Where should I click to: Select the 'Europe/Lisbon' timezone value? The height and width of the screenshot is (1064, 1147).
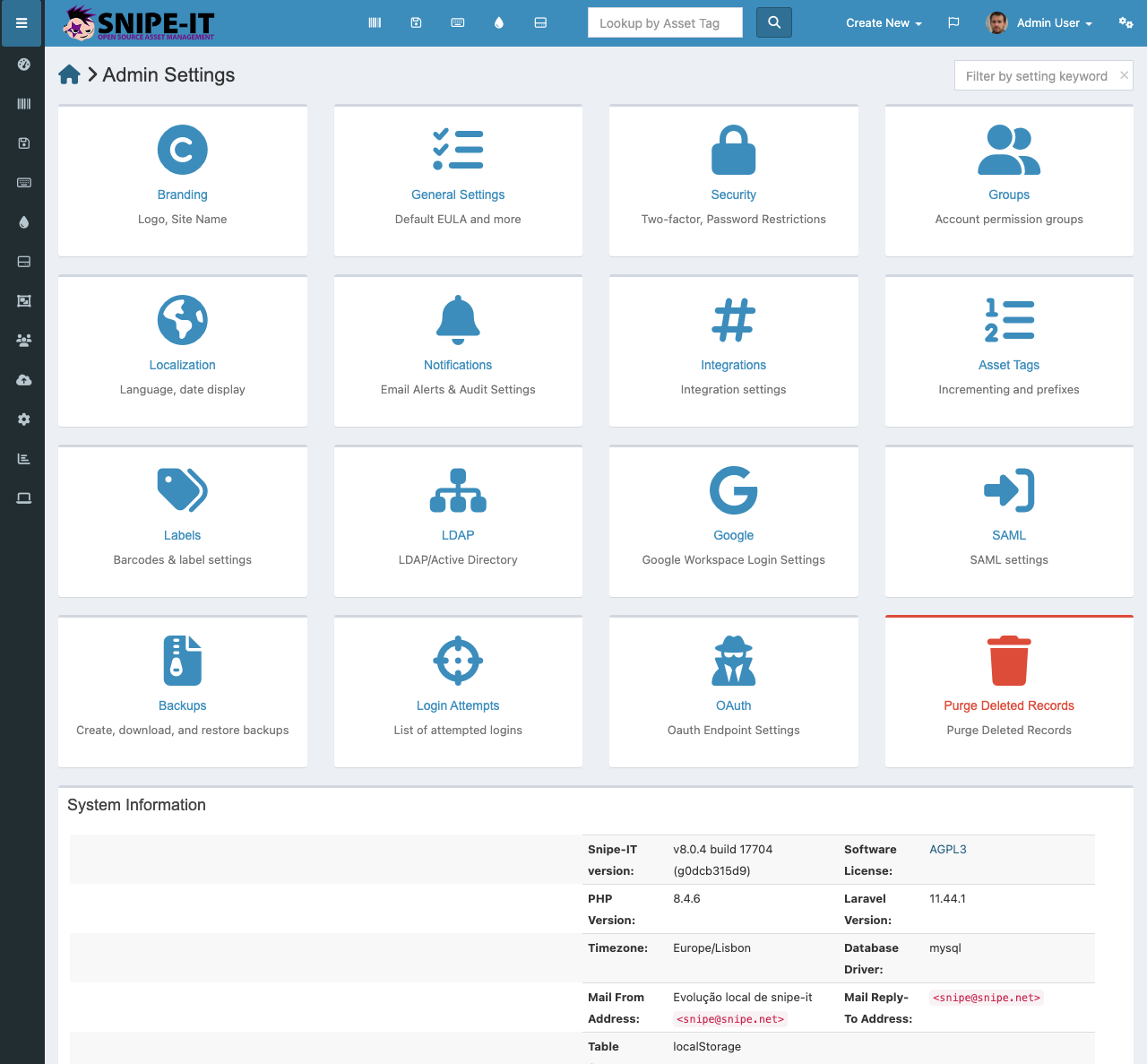[x=712, y=947]
